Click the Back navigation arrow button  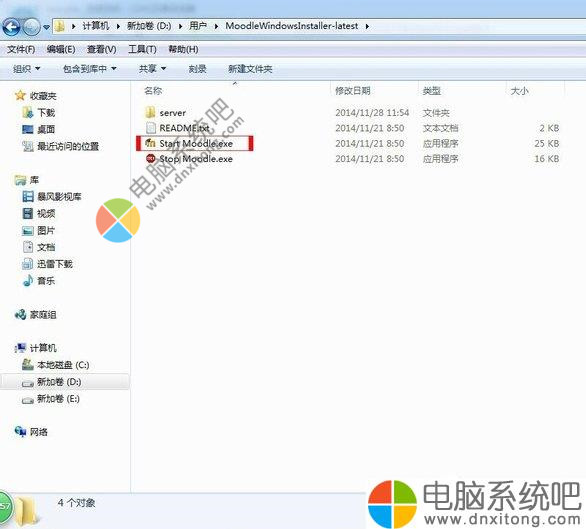[11, 27]
